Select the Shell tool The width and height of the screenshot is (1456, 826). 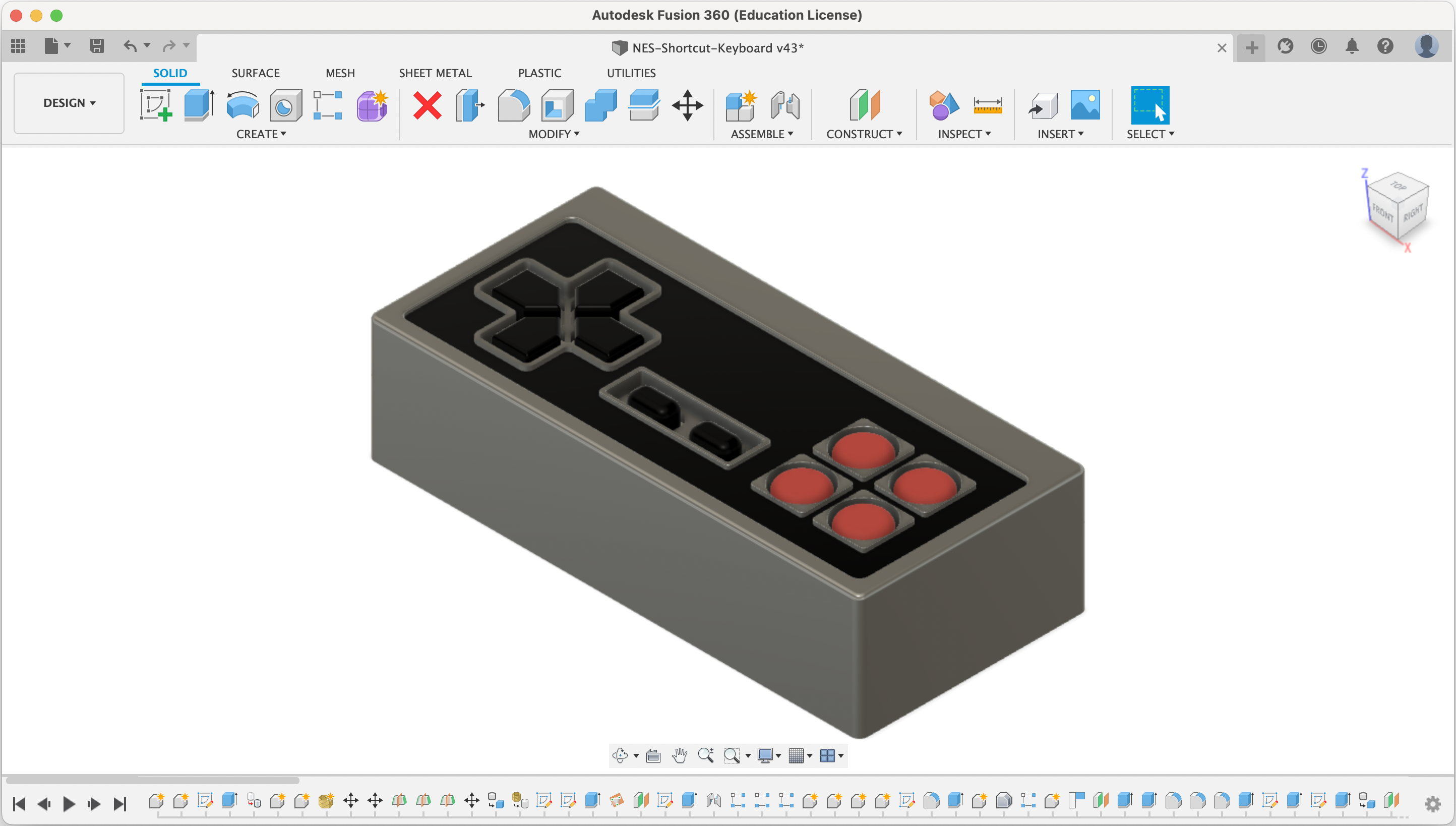tap(557, 105)
